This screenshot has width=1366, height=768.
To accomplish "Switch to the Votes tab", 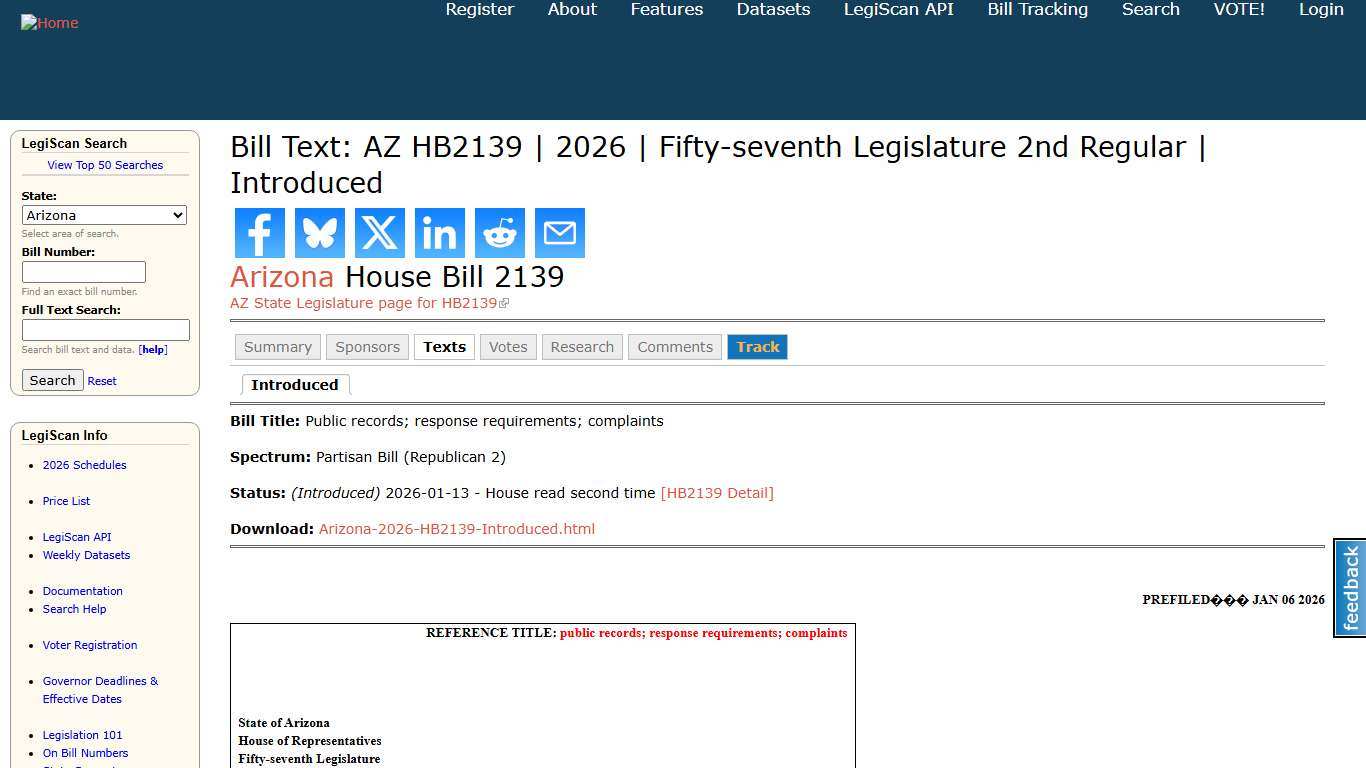I will pyautogui.click(x=508, y=347).
